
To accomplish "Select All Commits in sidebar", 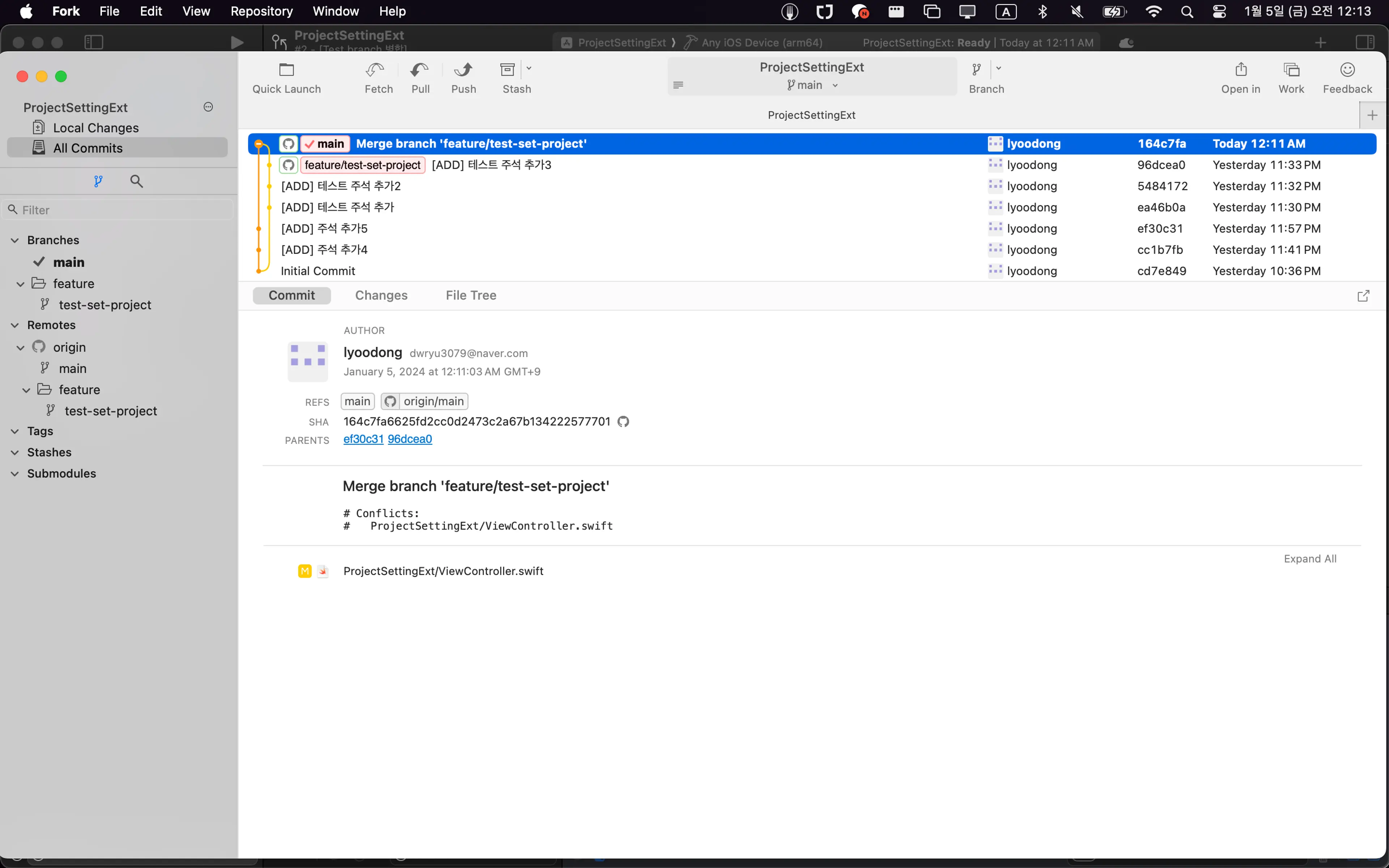I will click(118, 148).
